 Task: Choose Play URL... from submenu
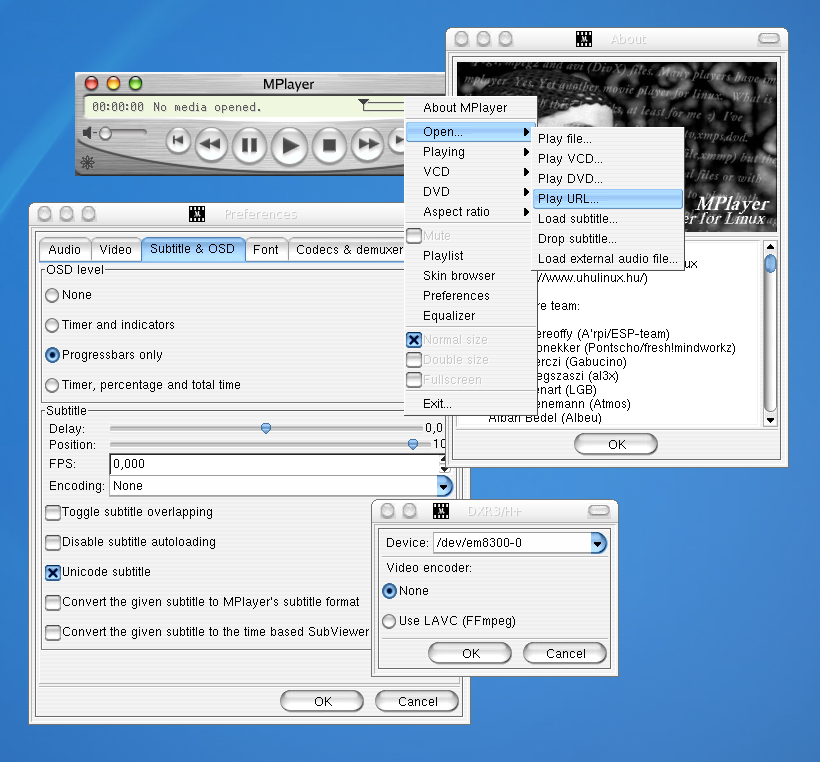[x=608, y=199]
